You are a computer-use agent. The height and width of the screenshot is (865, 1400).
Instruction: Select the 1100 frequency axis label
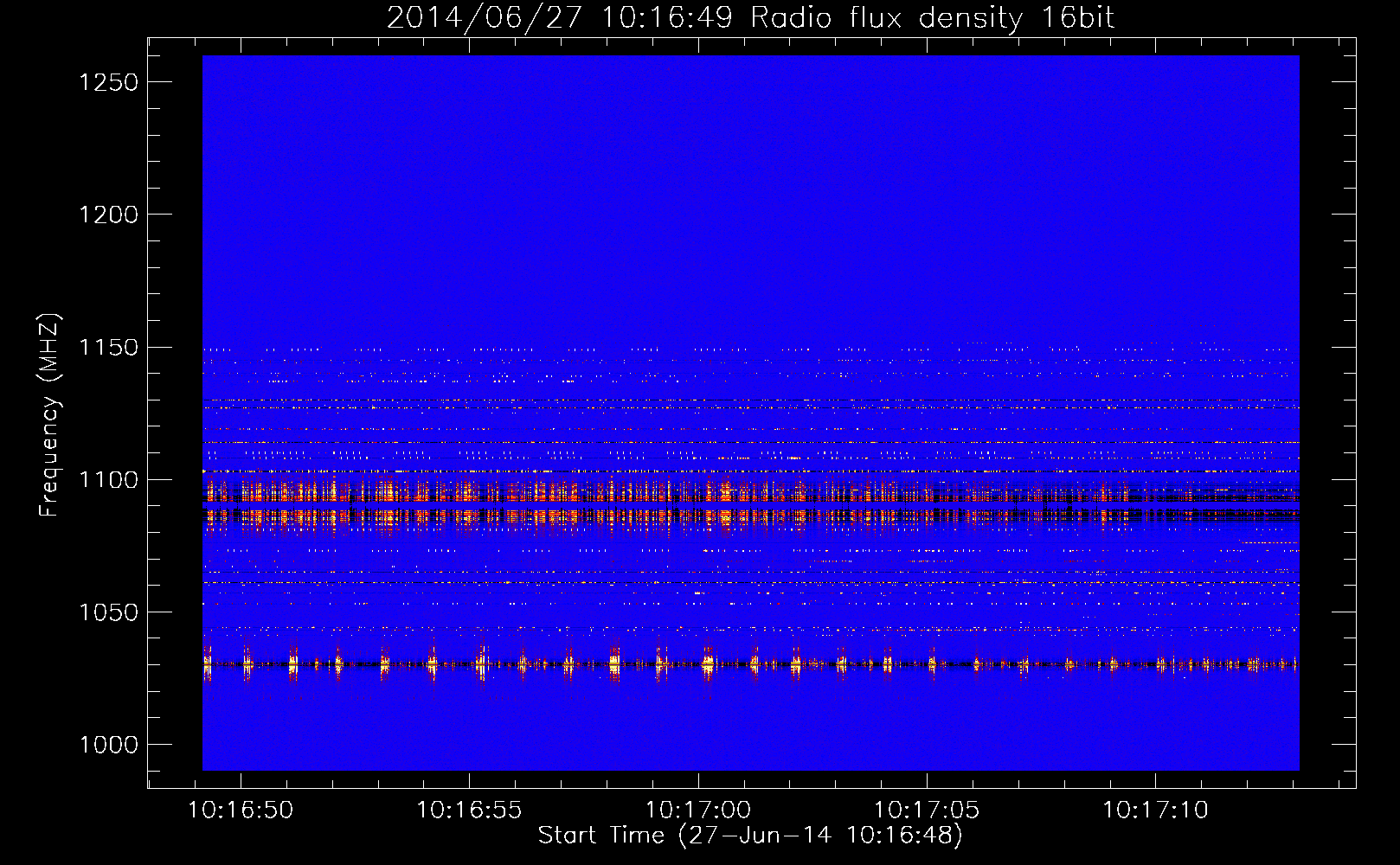(108, 479)
